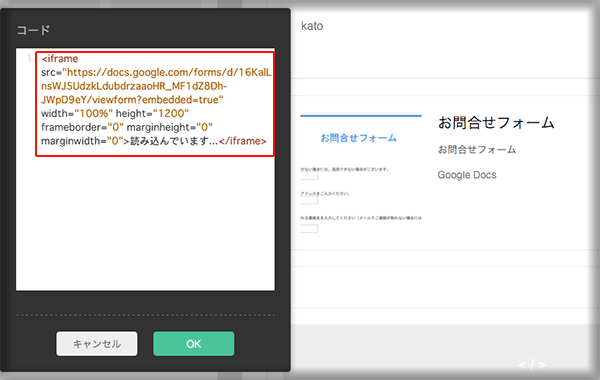Click the viewform?embedded=true line of code
600x380 pixels.
pyautogui.click(x=132, y=100)
